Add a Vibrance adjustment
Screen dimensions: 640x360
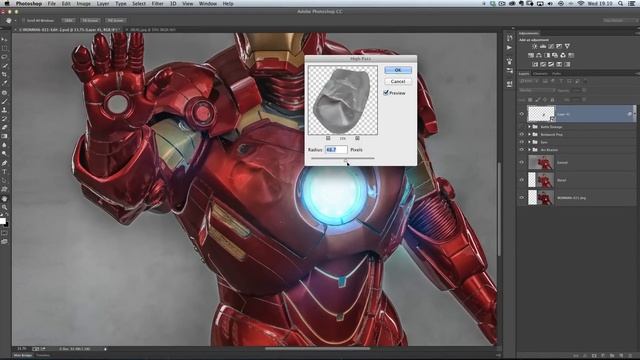[567, 46]
